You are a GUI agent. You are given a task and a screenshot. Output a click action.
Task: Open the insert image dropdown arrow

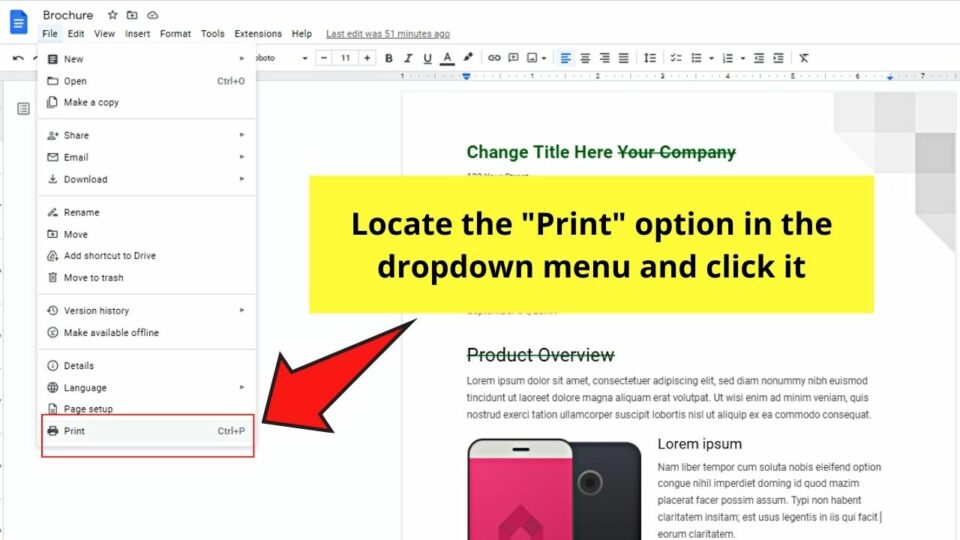coord(544,59)
